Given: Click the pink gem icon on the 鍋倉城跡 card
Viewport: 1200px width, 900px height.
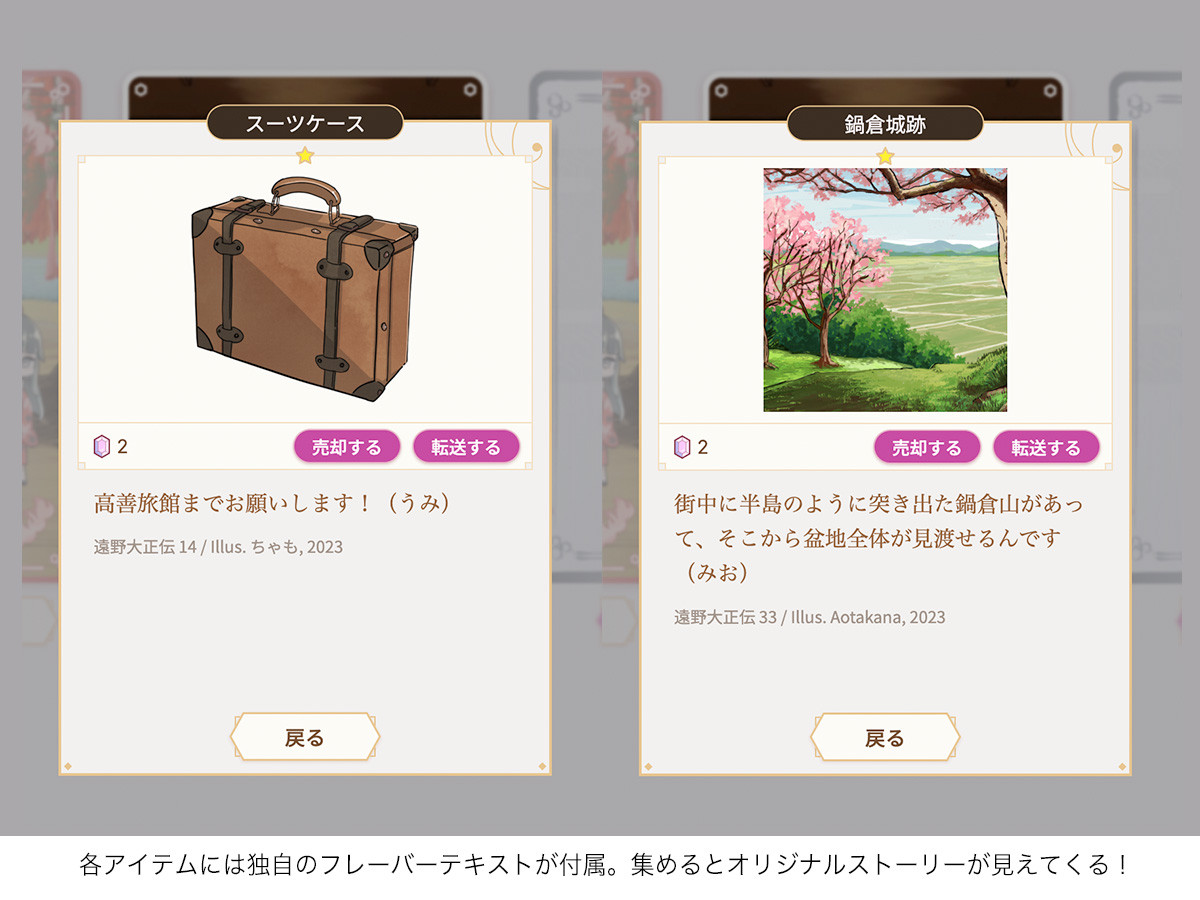Looking at the screenshot, I should [x=682, y=447].
